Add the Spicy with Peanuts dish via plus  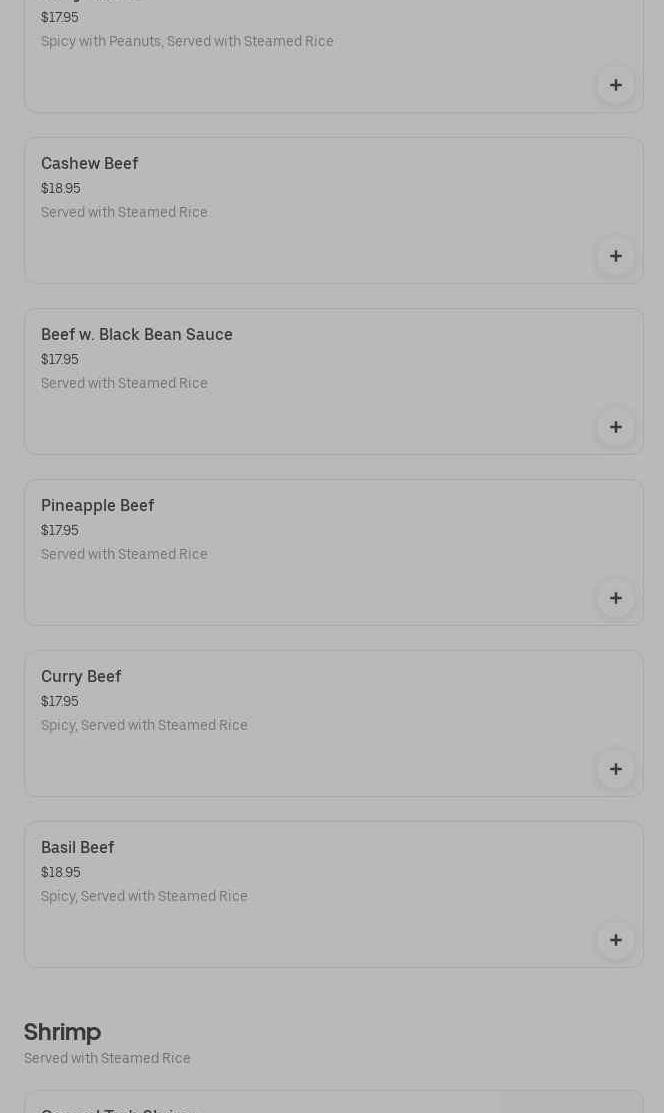(x=616, y=85)
